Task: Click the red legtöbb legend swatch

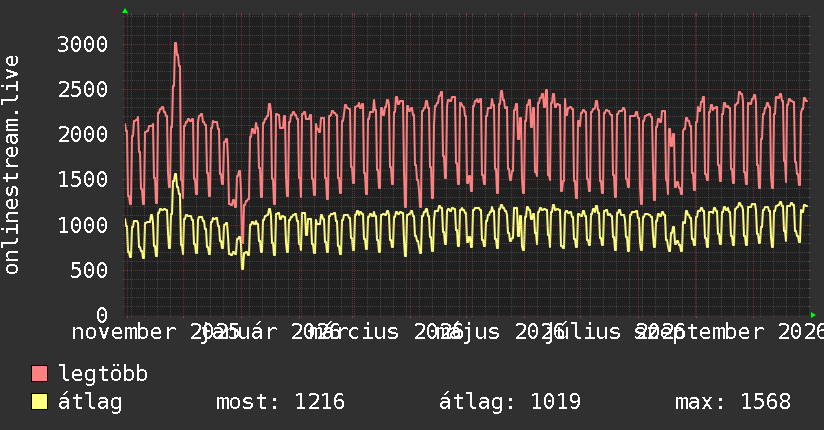Action: (x=39, y=373)
